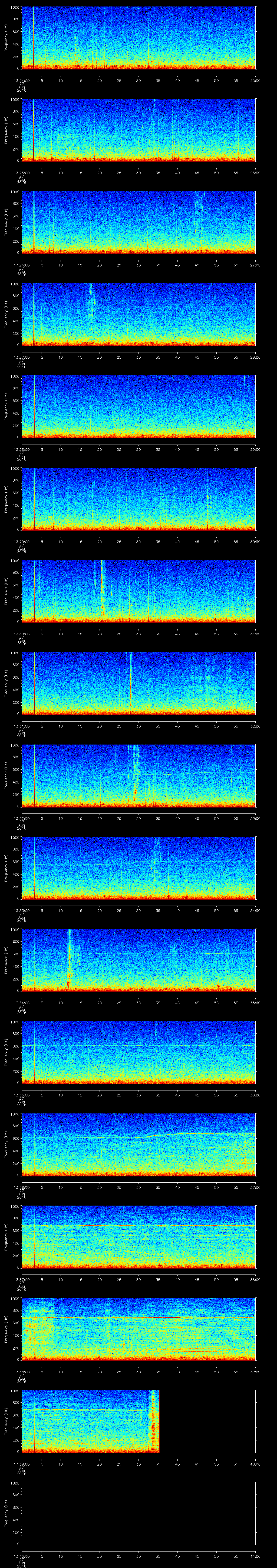Click the 13:26:00 time axis label
The height and width of the screenshot is (1568, 277).
click(x=22, y=265)
